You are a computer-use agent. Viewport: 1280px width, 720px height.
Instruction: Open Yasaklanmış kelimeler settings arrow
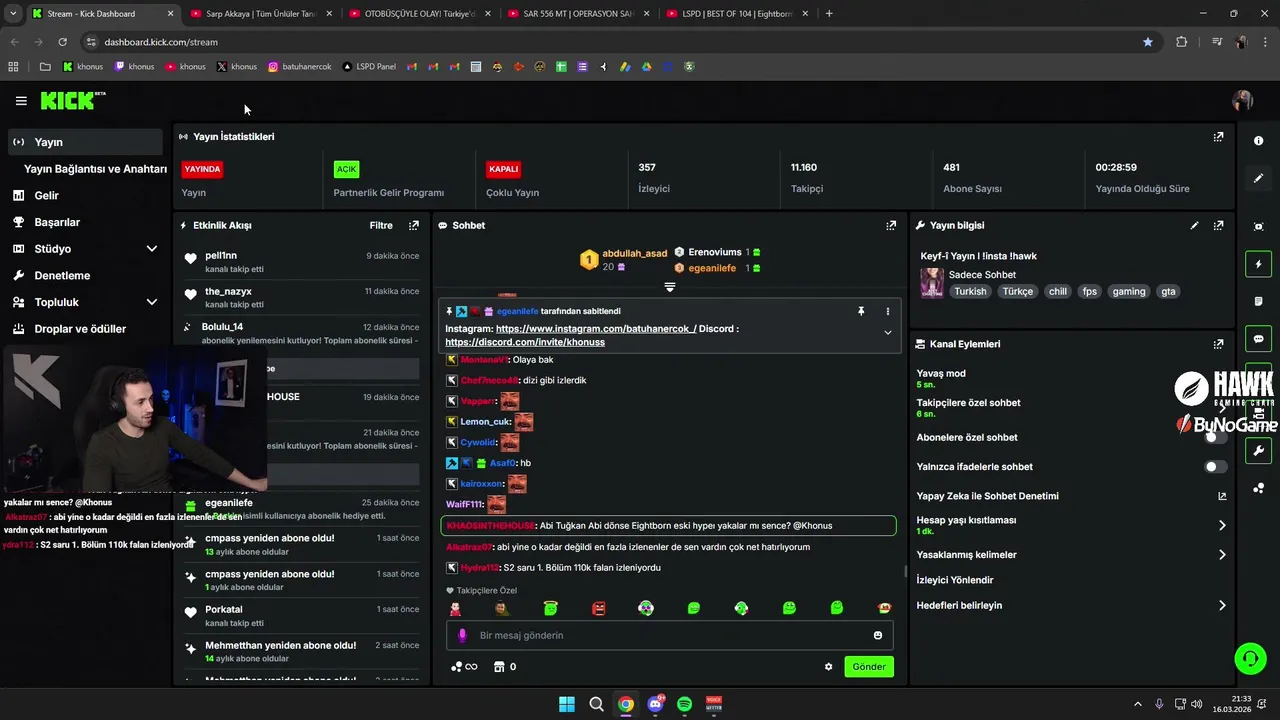tap(1222, 555)
